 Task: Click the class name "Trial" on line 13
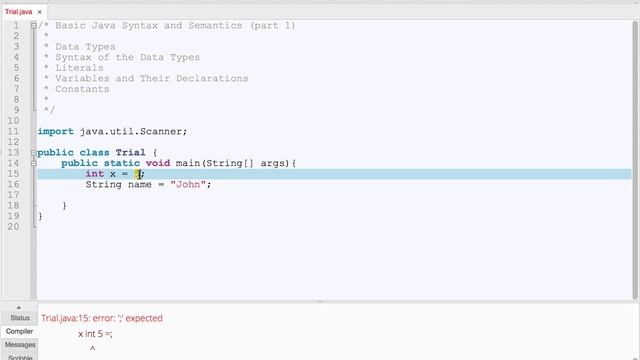point(130,153)
